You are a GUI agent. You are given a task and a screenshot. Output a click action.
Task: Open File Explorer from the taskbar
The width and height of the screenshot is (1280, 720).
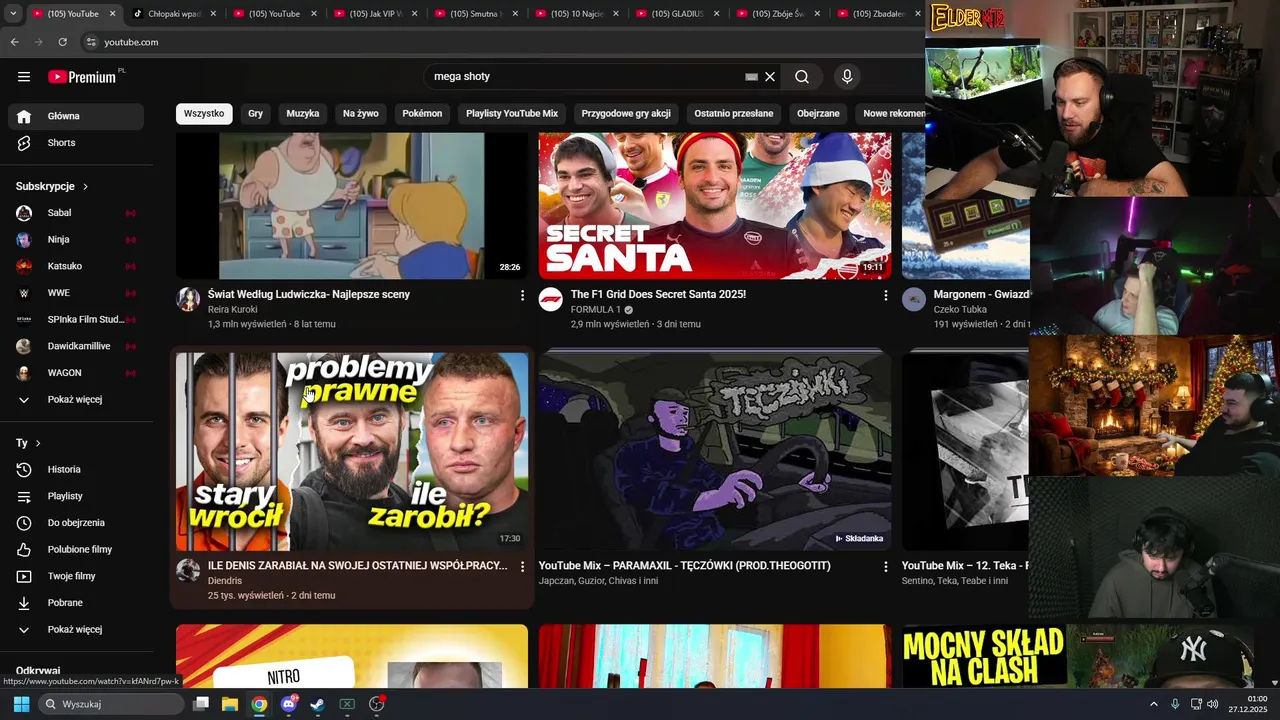[x=229, y=704]
